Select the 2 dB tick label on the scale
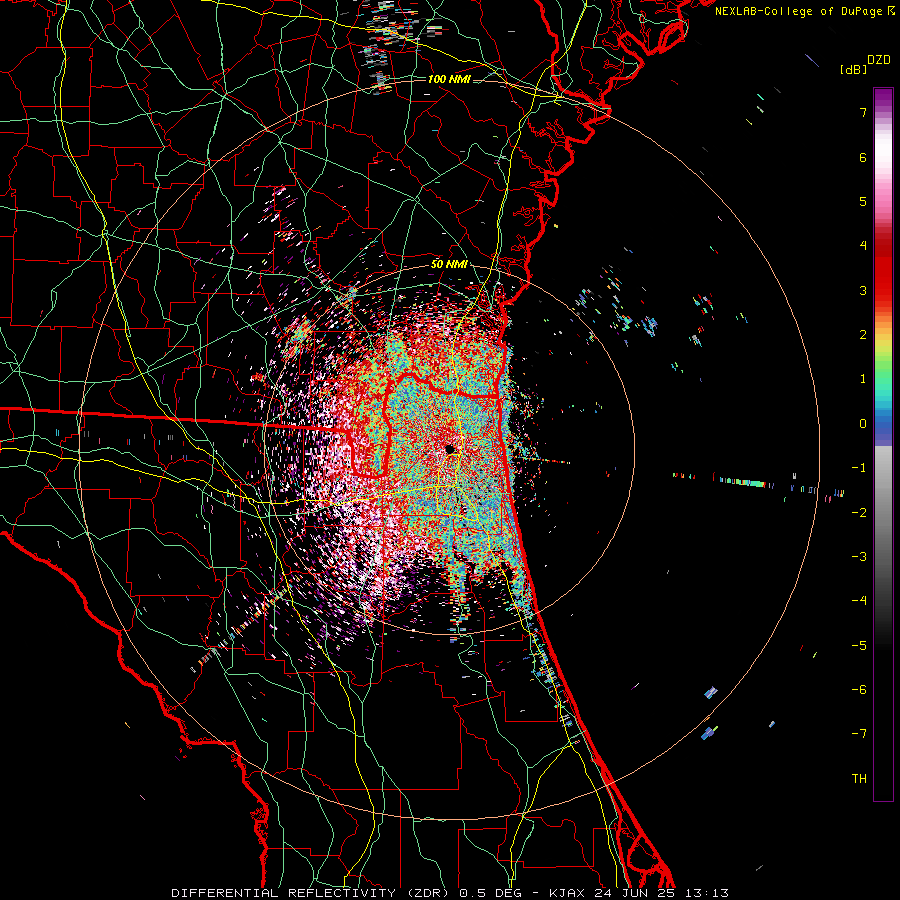 pyautogui.click(x=863, y=335)
